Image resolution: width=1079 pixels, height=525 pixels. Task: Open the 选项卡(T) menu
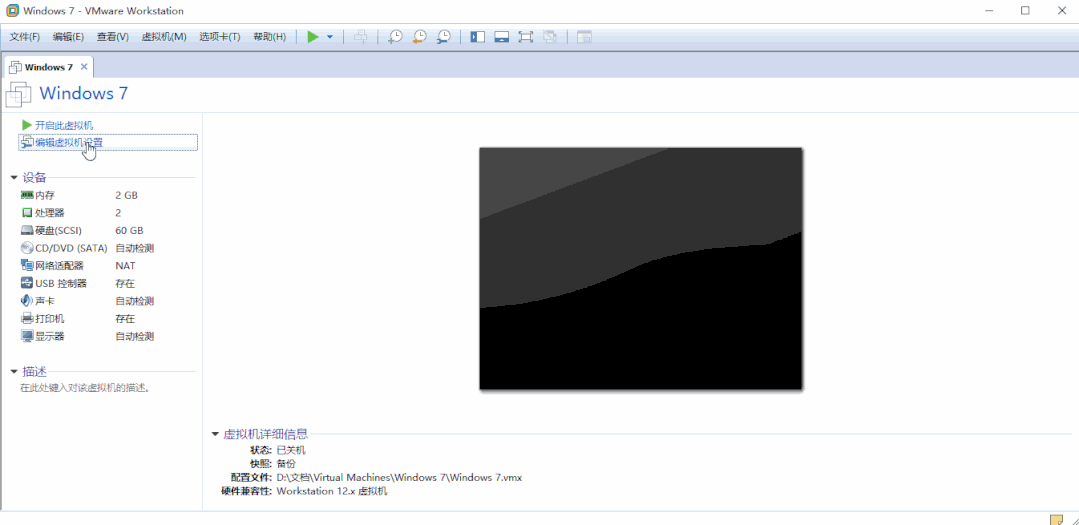220,37
